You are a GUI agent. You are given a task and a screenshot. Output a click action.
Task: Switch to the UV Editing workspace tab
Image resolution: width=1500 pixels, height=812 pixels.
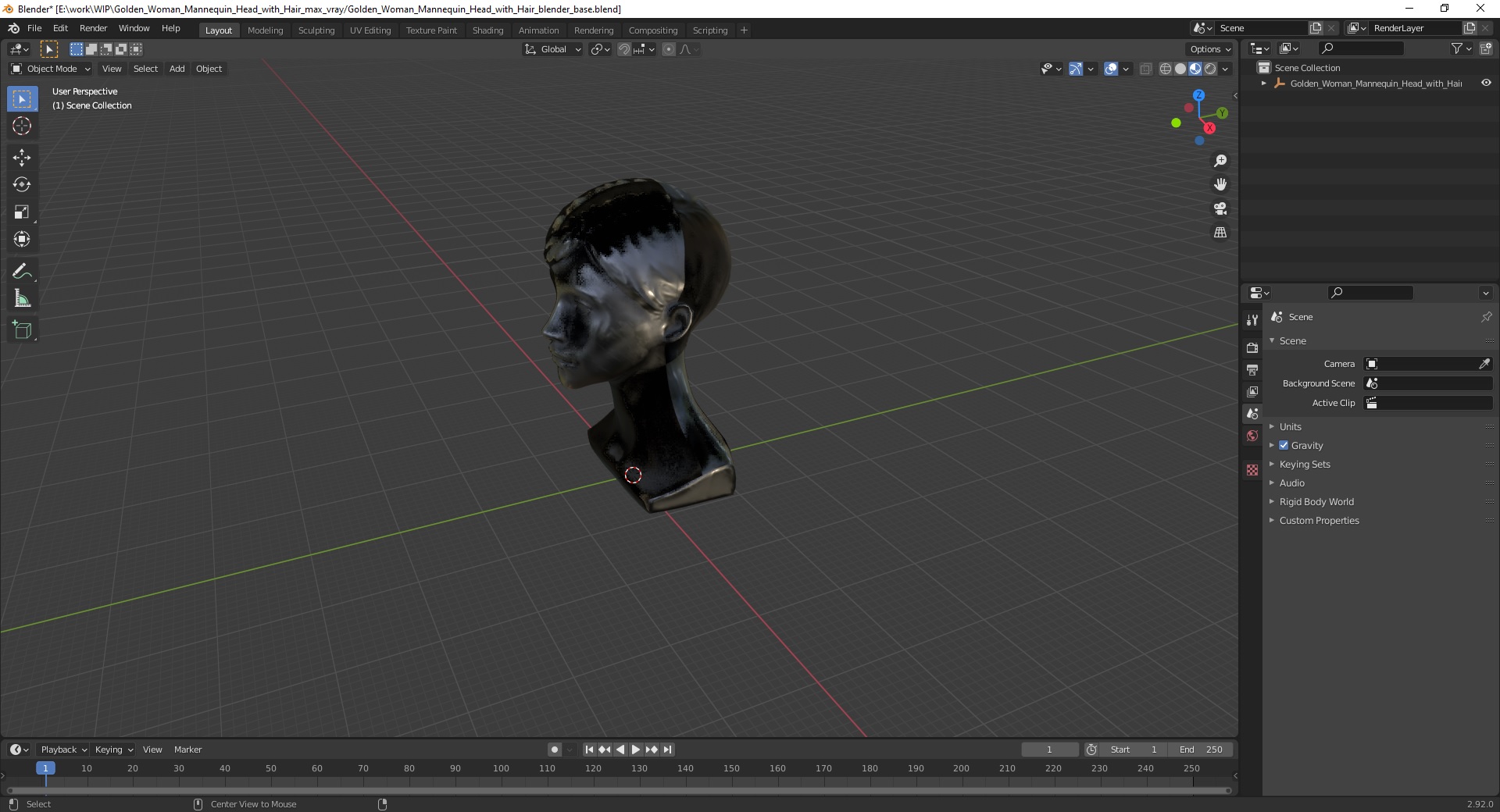[370, 30]
